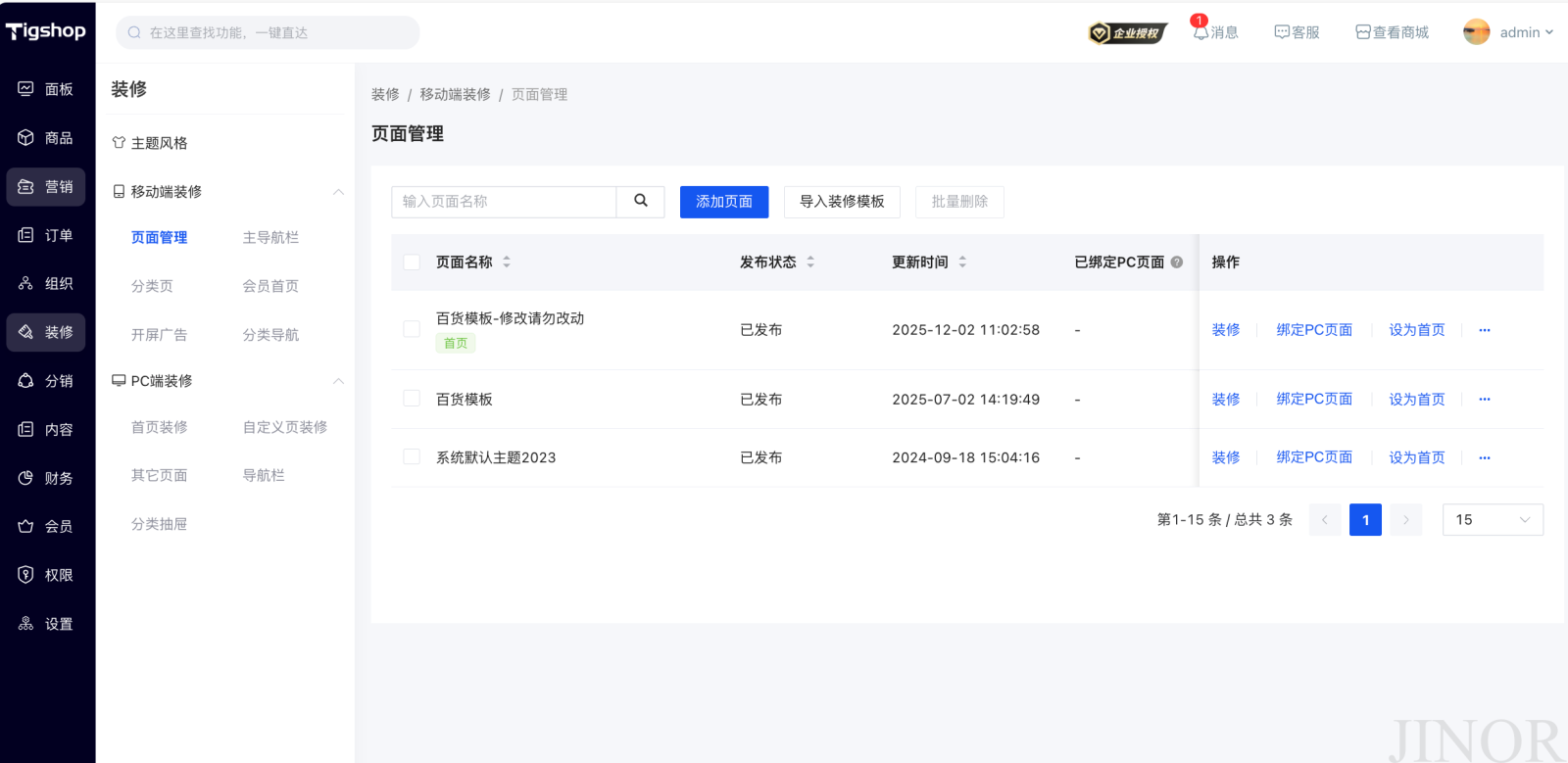Open the admin user dropdown arrow
The image size is (1568, 763).
tap(1549, 32)
